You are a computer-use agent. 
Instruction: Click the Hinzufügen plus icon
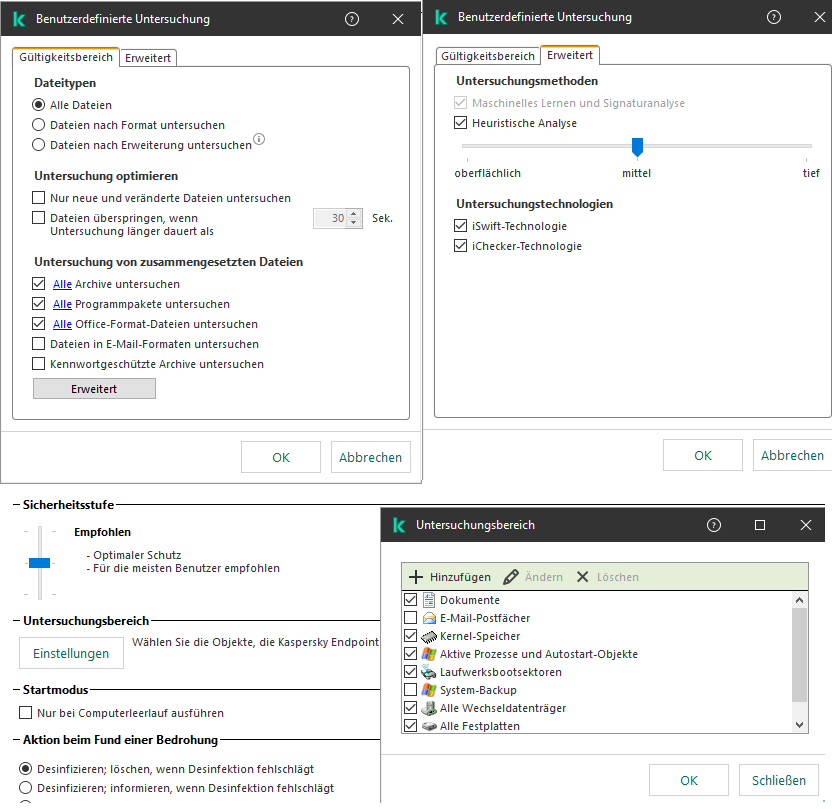click(x=417, y=577)
